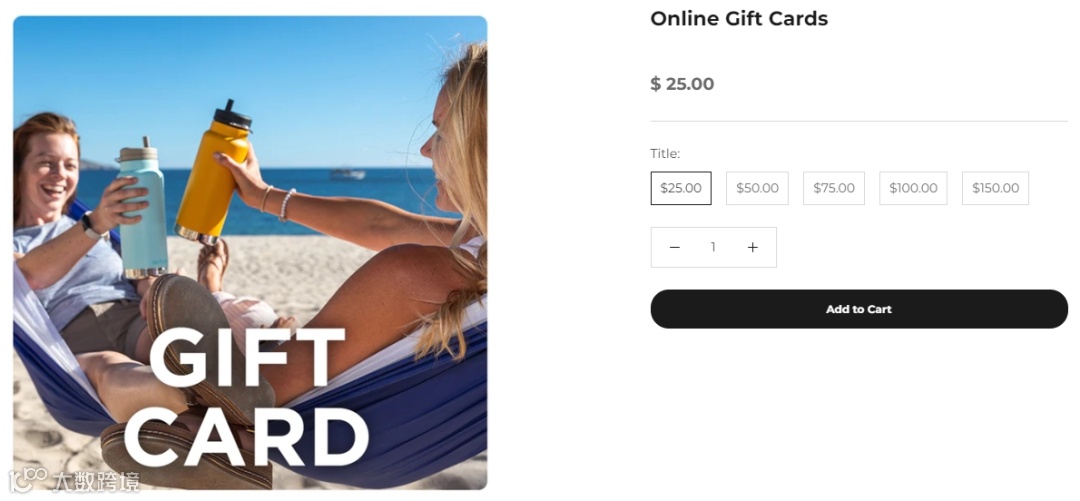Viewport: 1080px width, 501px height.
Task: Click the Title: option label
Action: pos(665,153)
